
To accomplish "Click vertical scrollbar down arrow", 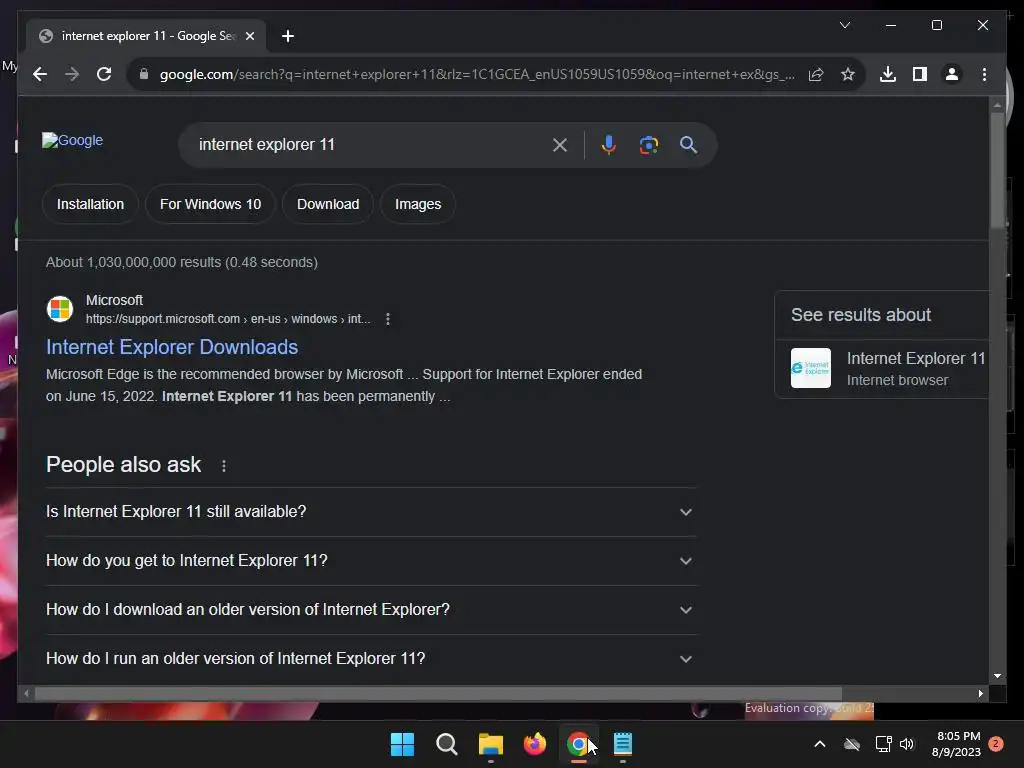I will [x=997, y=677].
